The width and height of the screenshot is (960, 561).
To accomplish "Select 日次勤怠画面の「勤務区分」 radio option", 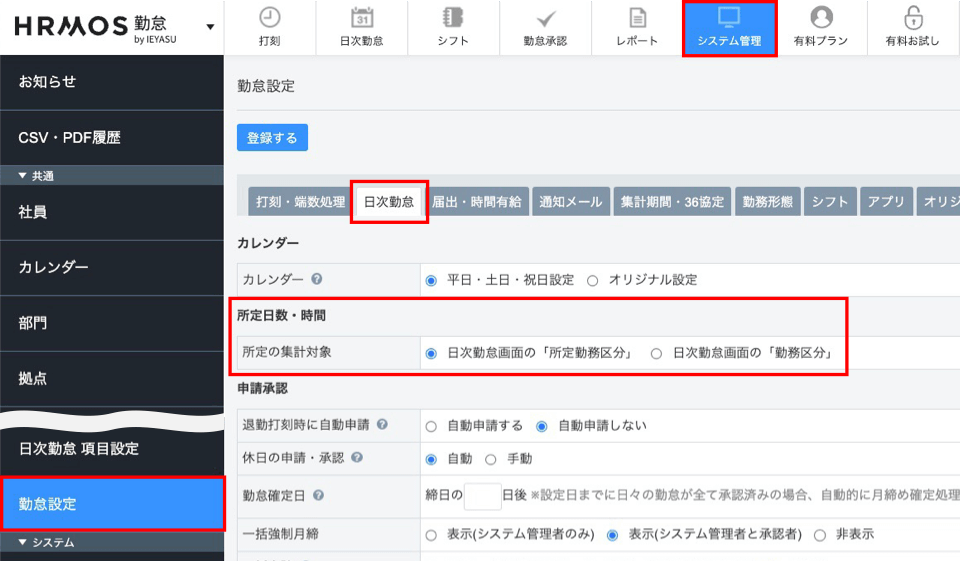I will (657, 353).
